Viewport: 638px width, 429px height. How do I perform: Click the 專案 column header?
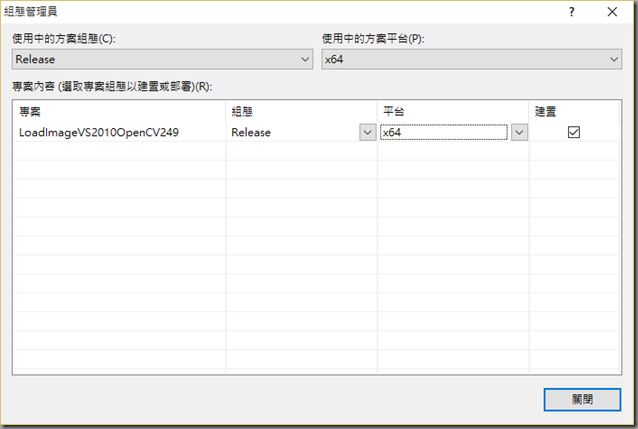(x=120, y=112)
